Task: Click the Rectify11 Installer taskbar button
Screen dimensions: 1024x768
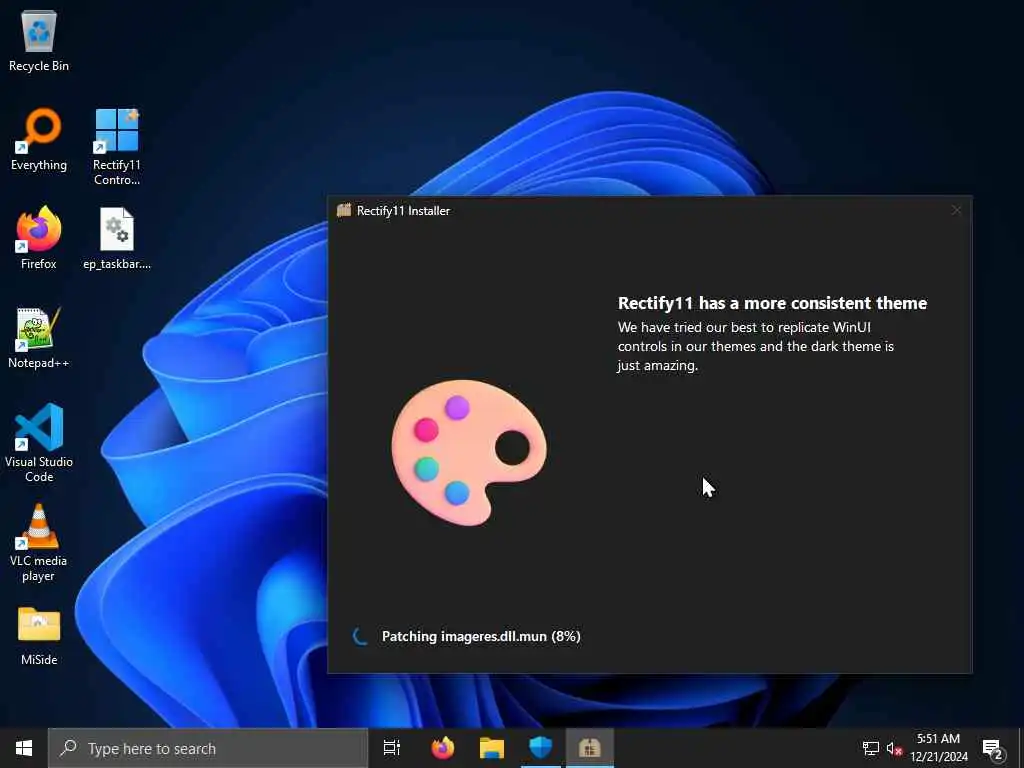Action: pos(590,748)
